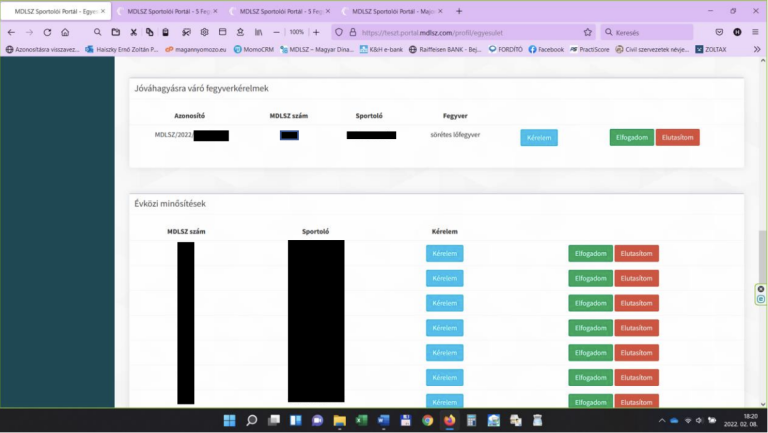The image size is (768, 433).
Task: Reject the sörétes lőfegyver request with Elutasítom
Action: click(x=677, y=138)
